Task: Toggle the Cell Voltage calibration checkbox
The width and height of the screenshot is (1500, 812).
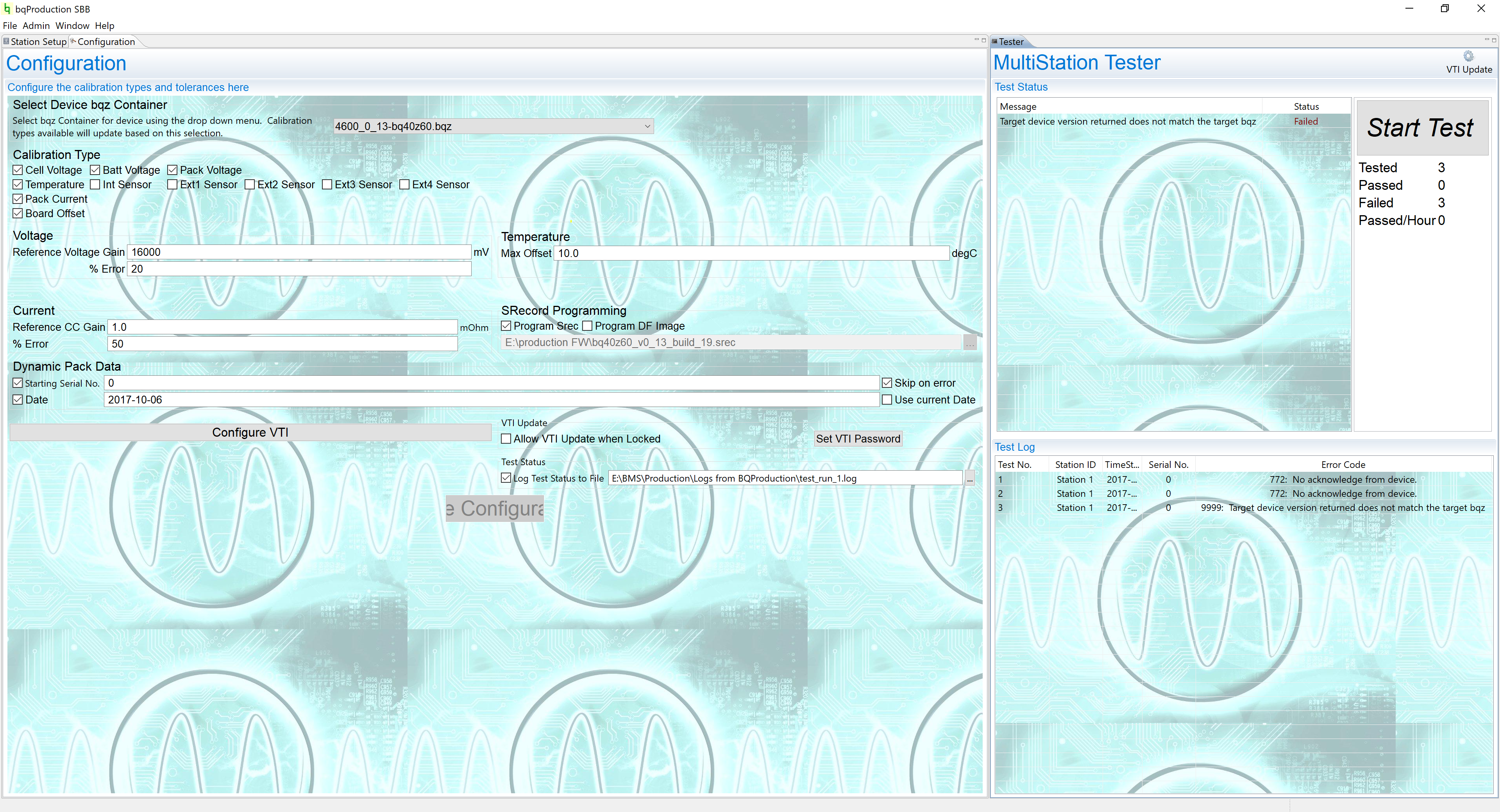Action: tap(18, 170)
